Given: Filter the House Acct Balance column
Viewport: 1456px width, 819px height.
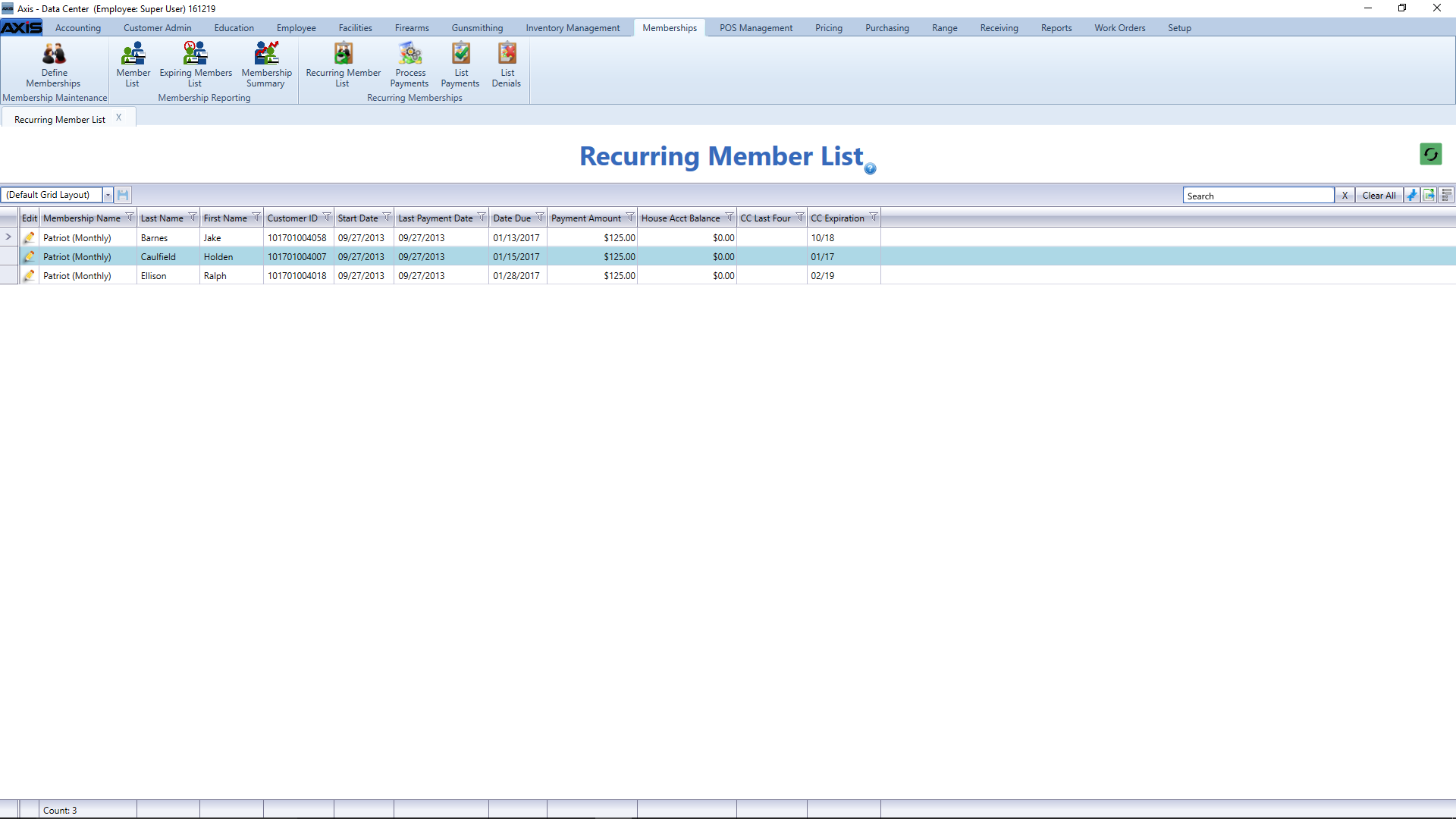Looking at the screenshot, I should (729, 217).
